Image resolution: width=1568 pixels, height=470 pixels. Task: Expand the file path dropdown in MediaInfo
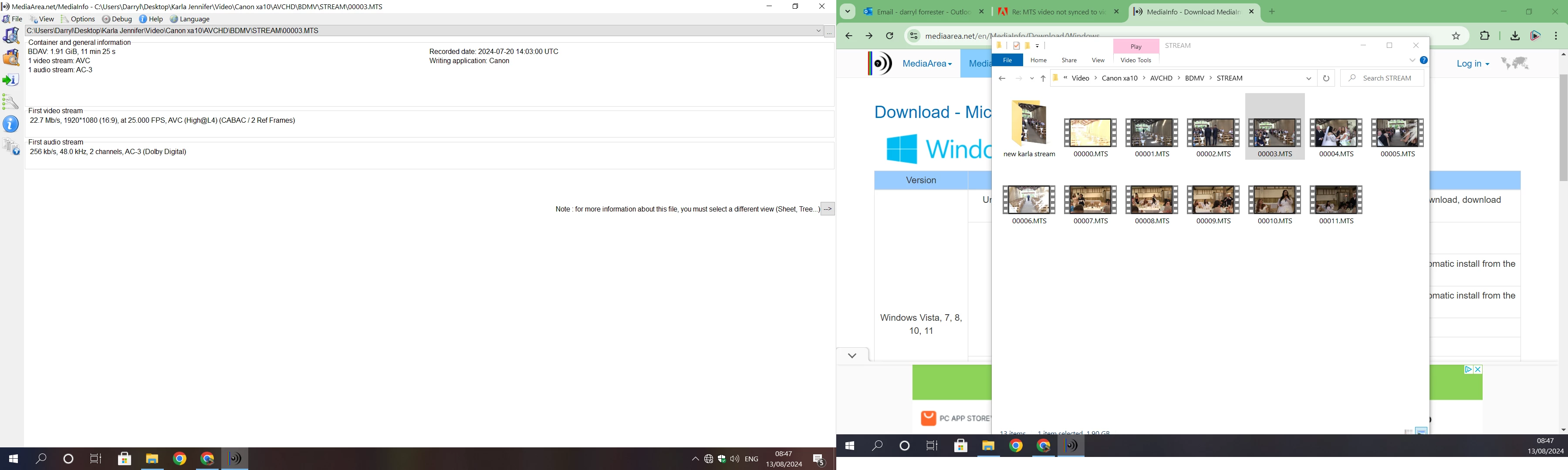click(818, 31)
